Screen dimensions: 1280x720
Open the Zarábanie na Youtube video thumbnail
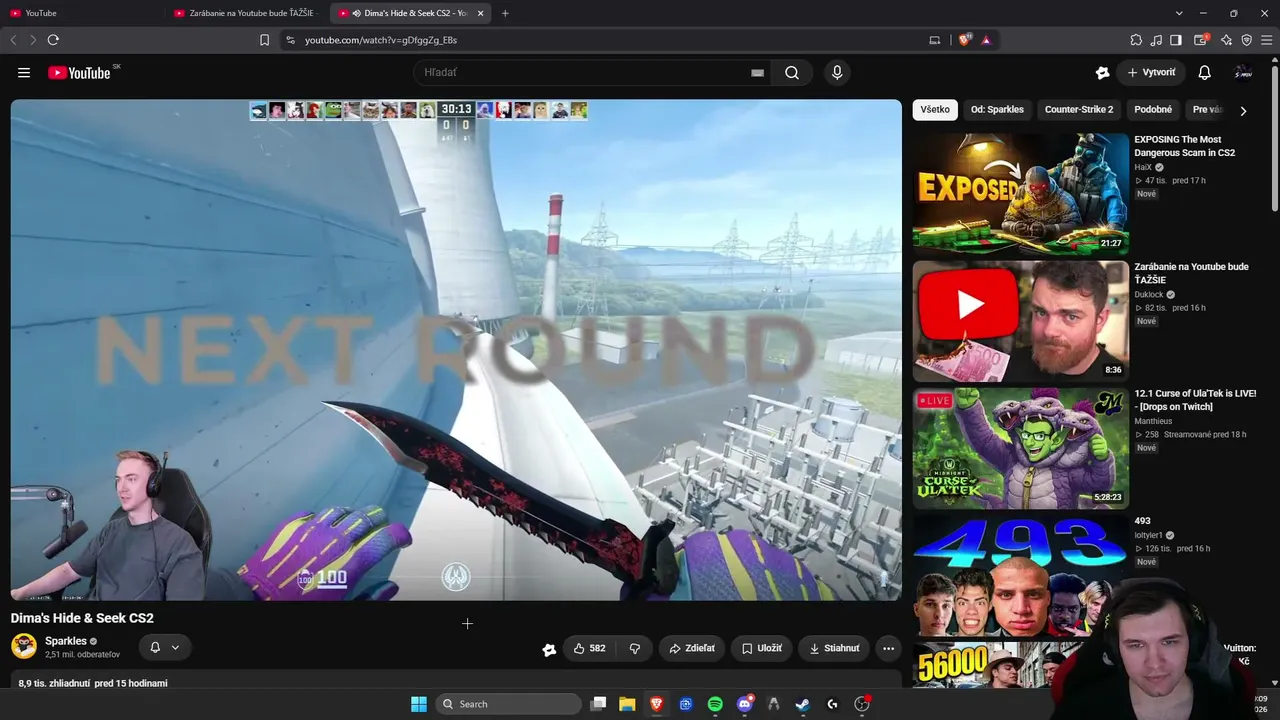pyautogui.click(x=1021, y=321)
